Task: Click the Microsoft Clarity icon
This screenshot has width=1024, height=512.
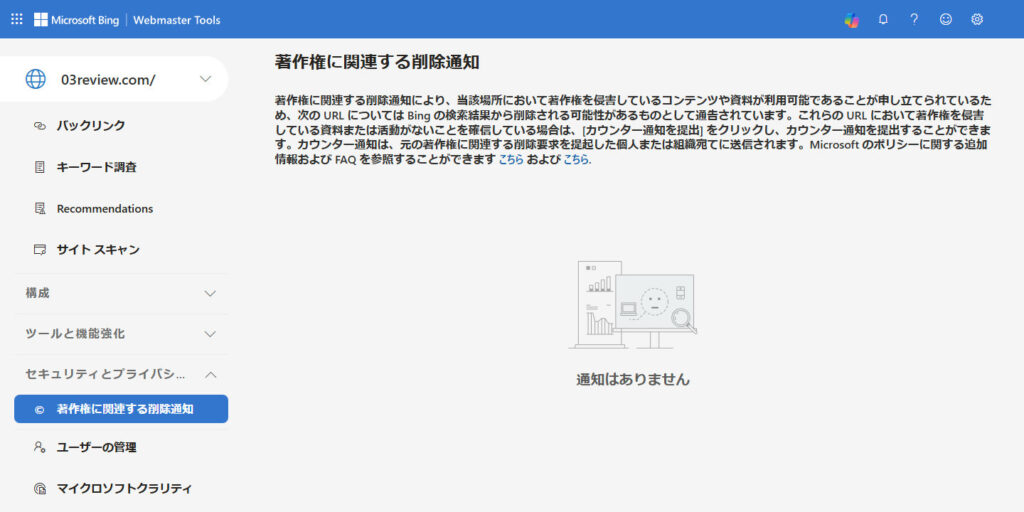Action: click(39, 488)
